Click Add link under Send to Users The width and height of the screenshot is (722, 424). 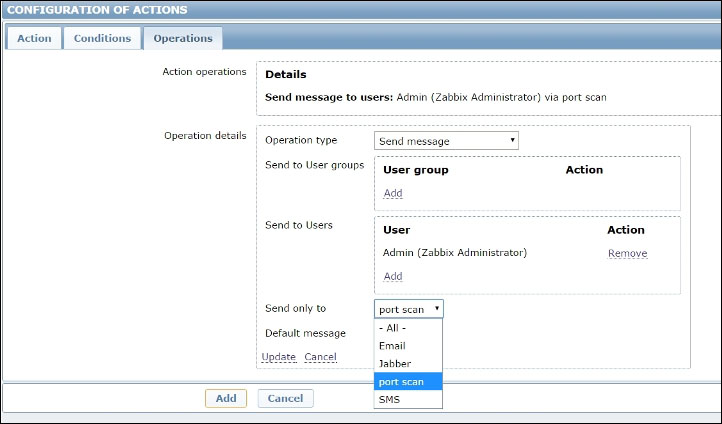tap(393, 276)
